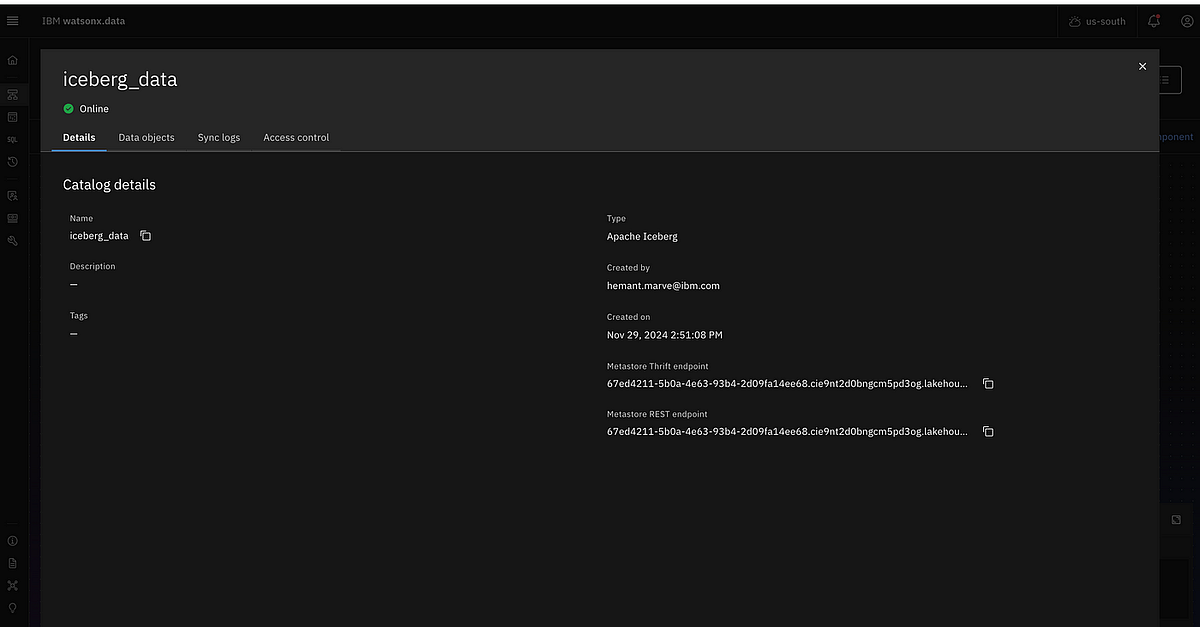Open the information icon near bottom sidebar
This screenshot has height=627, width=1200.
[x=13, y=540]
